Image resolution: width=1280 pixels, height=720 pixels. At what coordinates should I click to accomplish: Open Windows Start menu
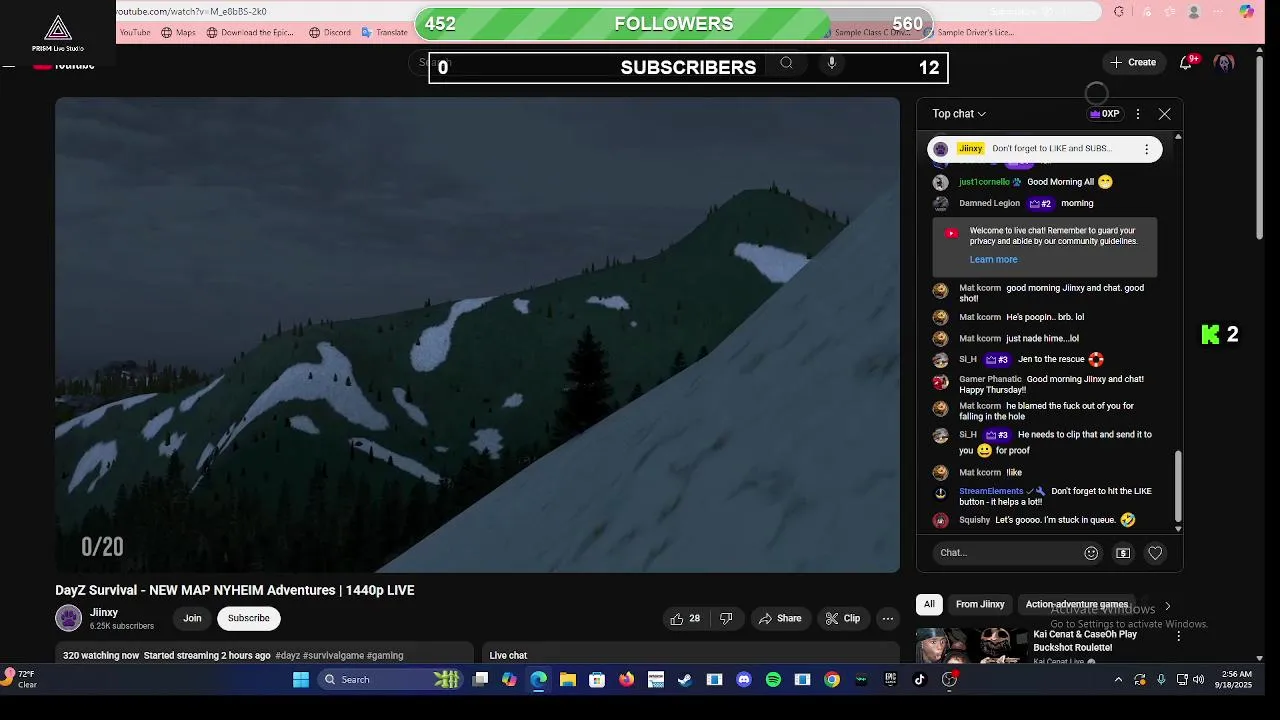click(301, 680)
